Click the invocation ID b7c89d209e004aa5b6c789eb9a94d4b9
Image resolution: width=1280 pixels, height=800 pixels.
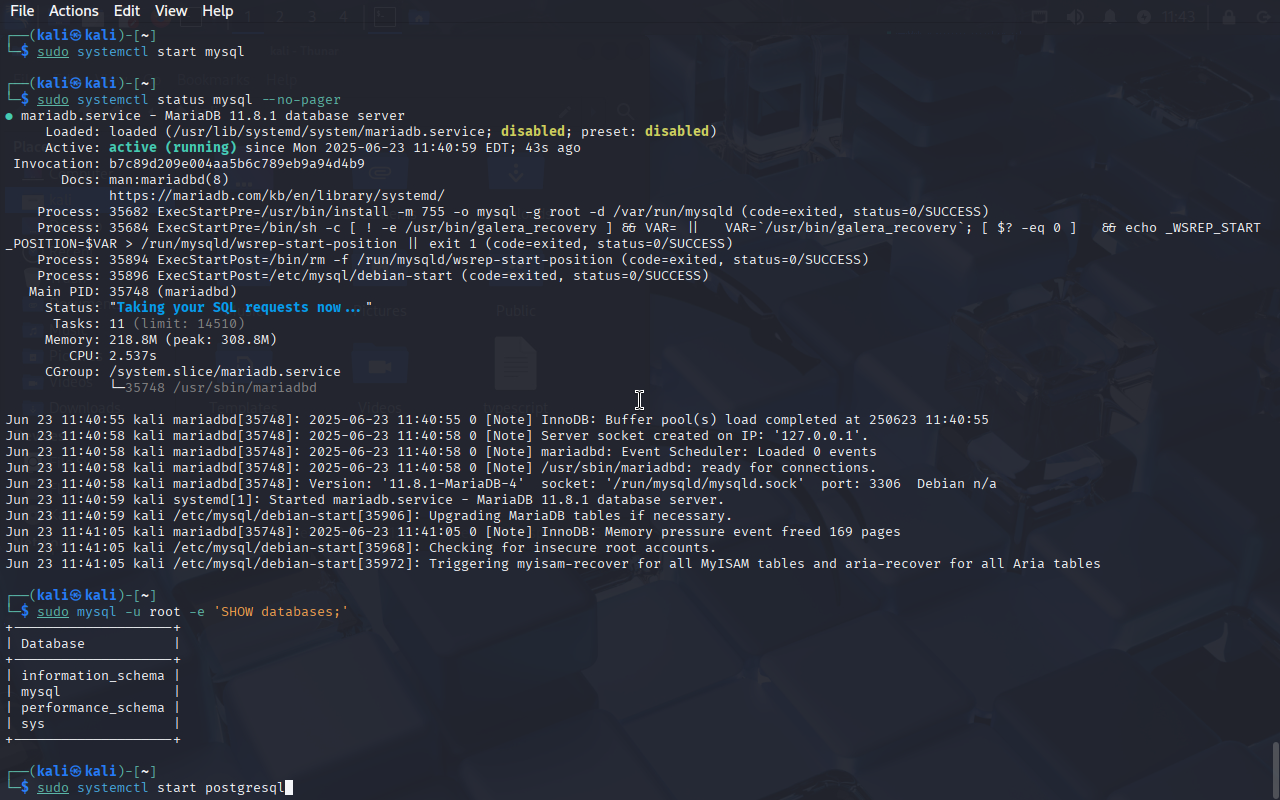pos(237,164)
